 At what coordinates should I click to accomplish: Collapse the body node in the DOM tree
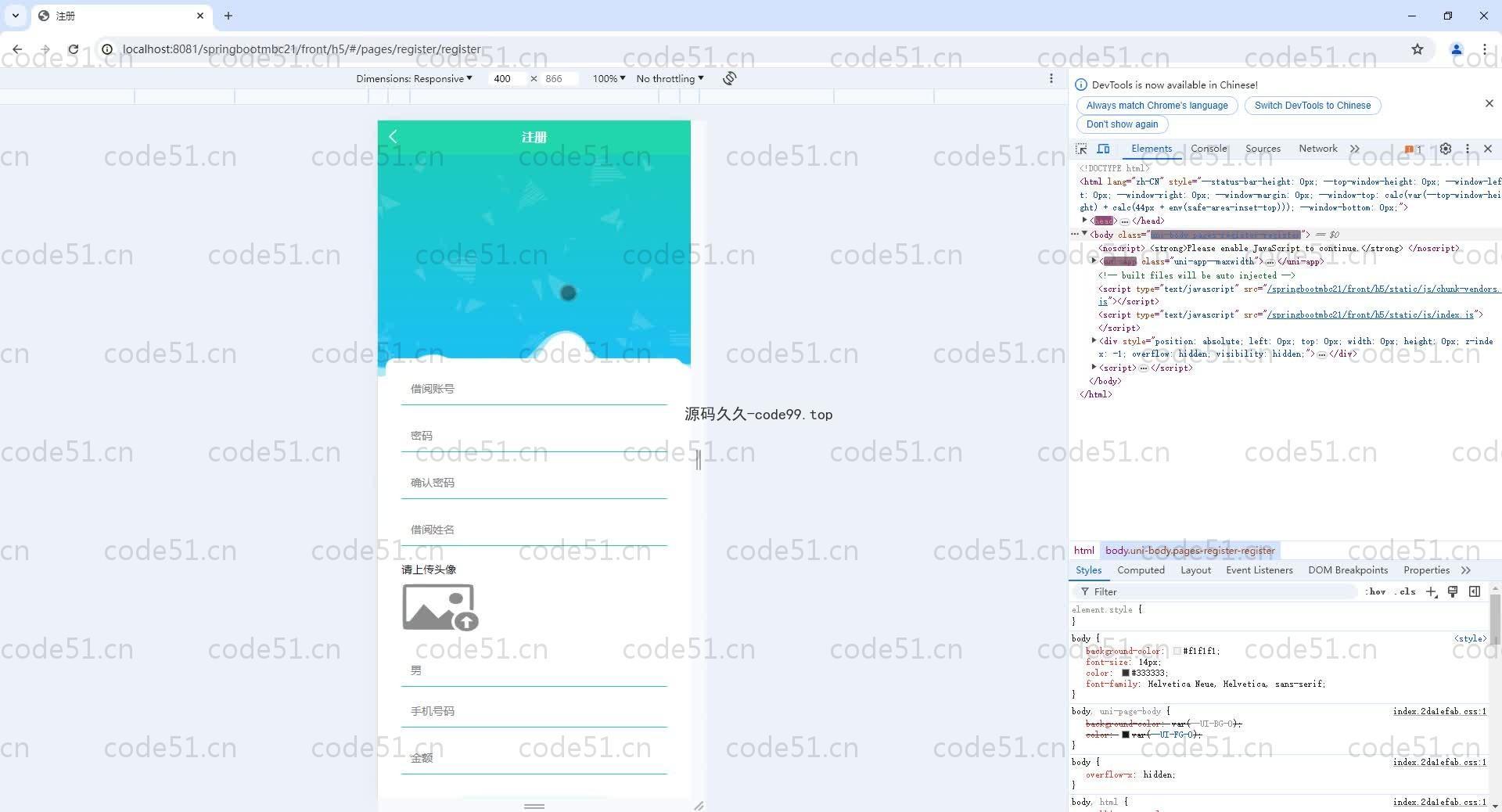[1085, 234]
